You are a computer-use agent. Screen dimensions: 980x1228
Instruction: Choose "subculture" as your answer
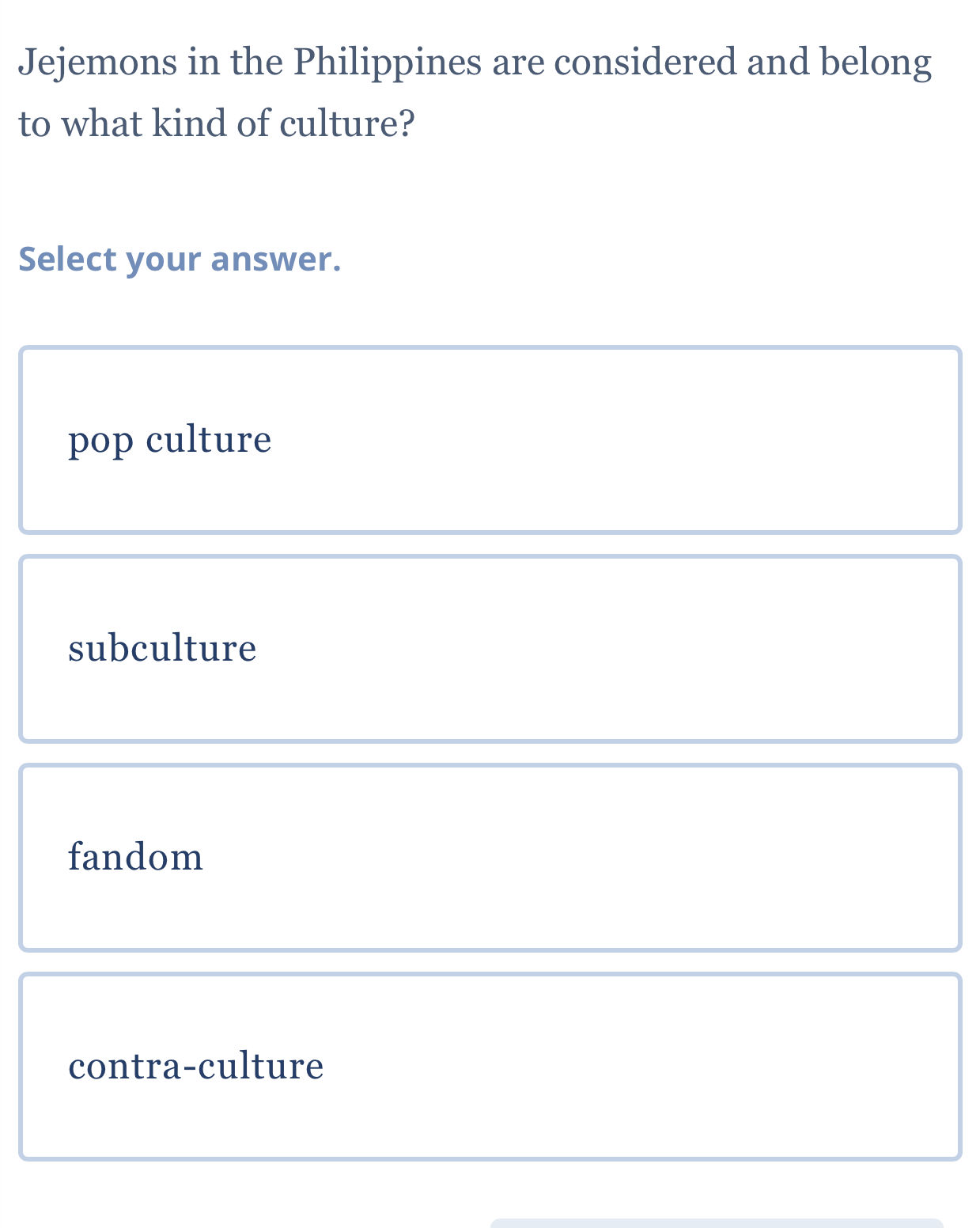[x=490, y=649]
